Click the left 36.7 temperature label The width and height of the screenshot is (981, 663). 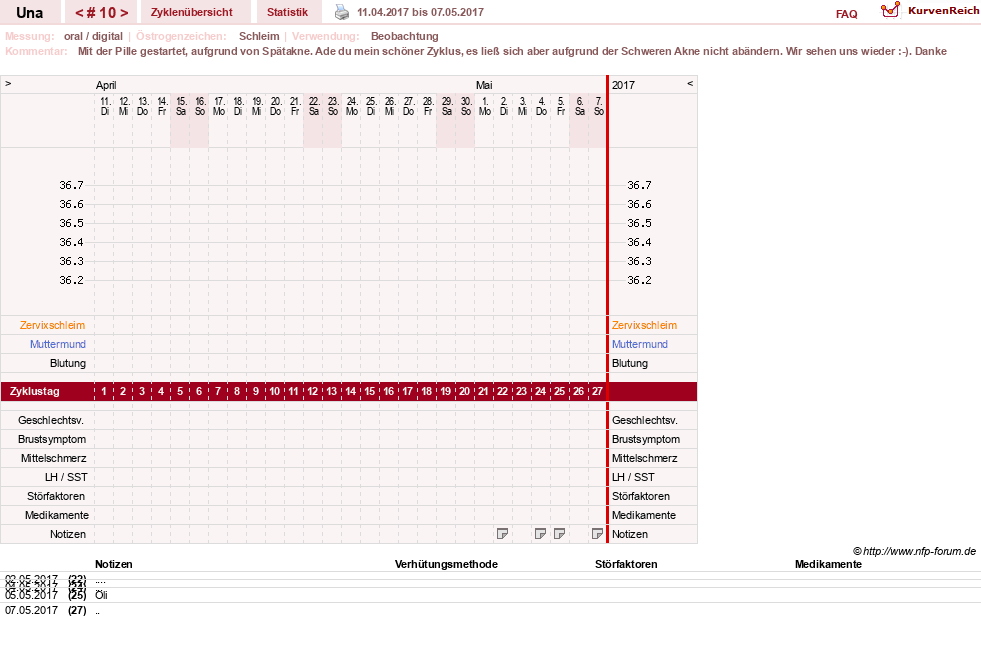[x=71, y=185]
